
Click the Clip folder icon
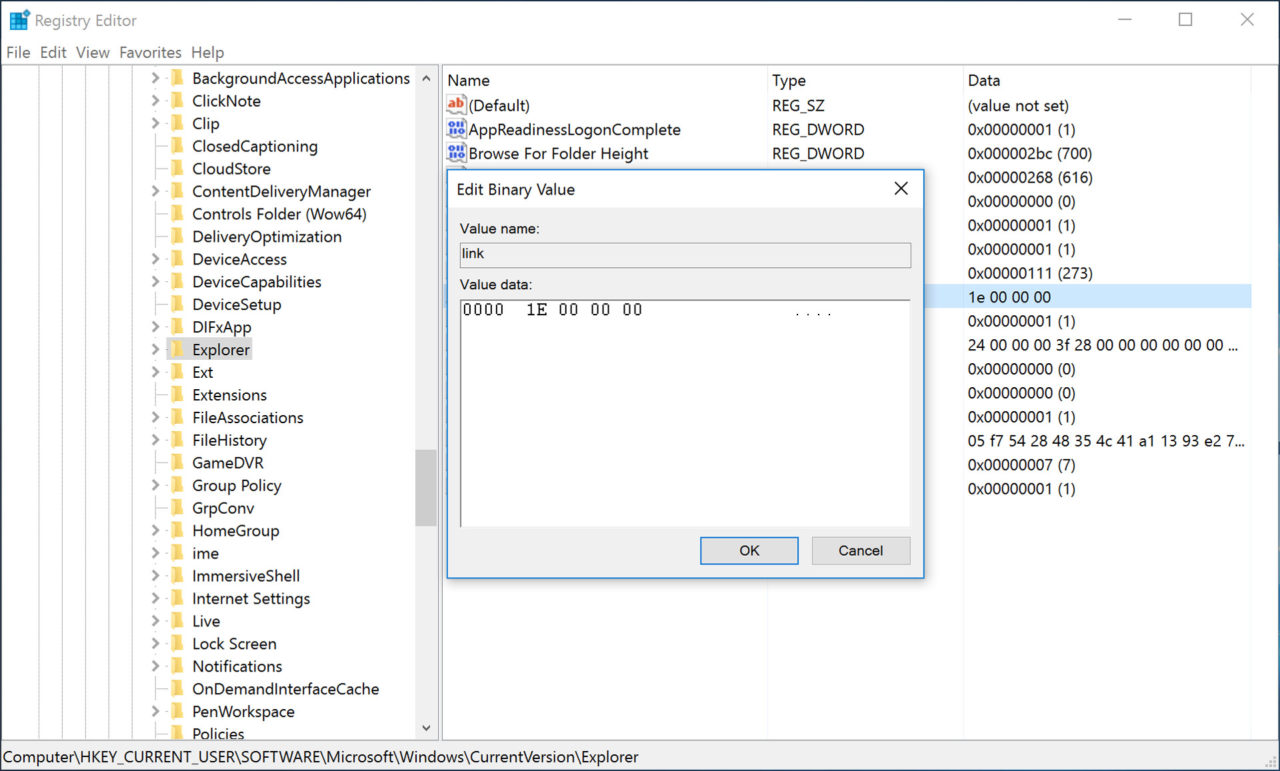point(177,123)
